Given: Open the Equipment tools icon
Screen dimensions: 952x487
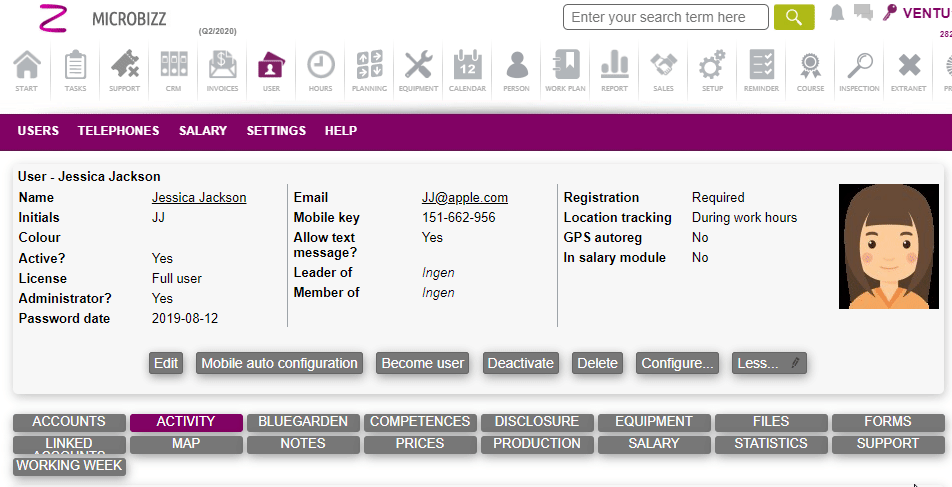Looking at the screenshot, I should tap(418, 71).
